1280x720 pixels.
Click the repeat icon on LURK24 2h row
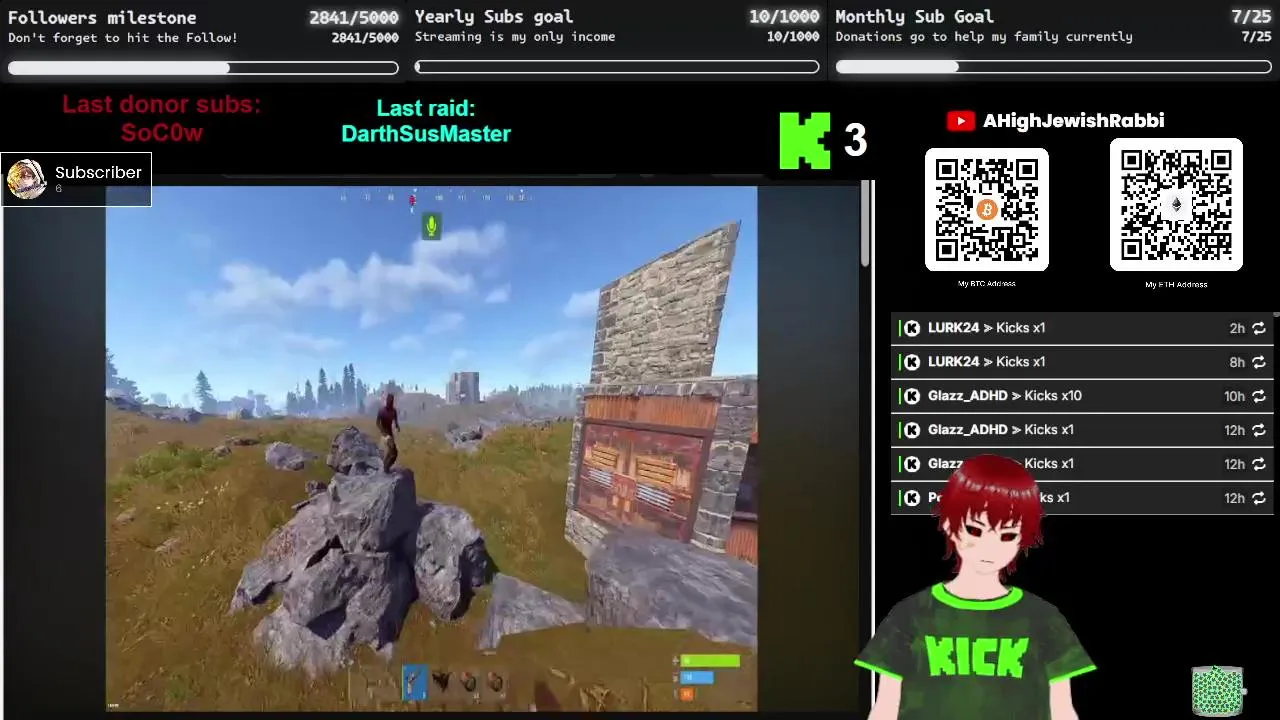point(1259,328)
